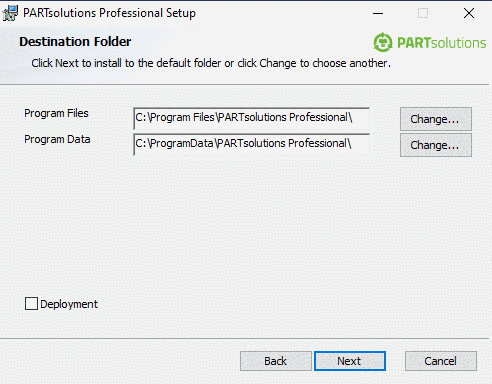
Task: Click Change button for Program Files path
Action: [436, 119]
